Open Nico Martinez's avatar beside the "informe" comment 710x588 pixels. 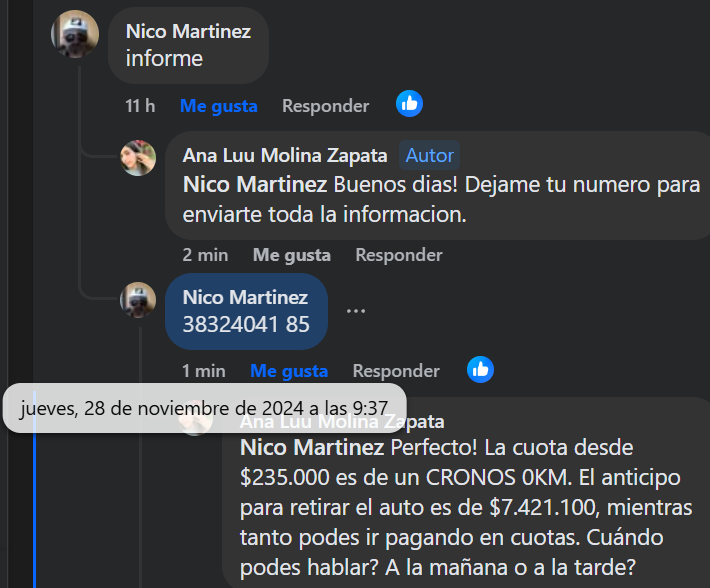[x=75, y=34]
